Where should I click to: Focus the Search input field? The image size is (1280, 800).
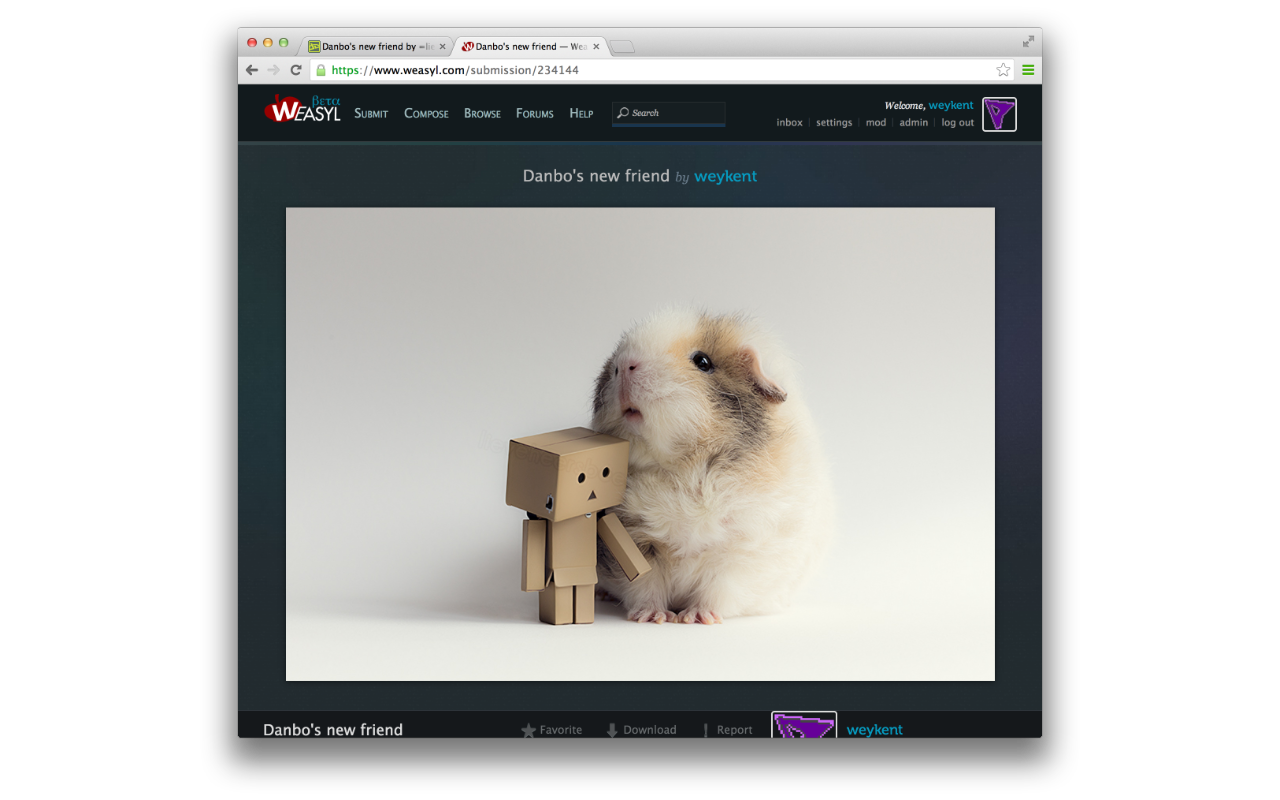click(x=669, y=113)
